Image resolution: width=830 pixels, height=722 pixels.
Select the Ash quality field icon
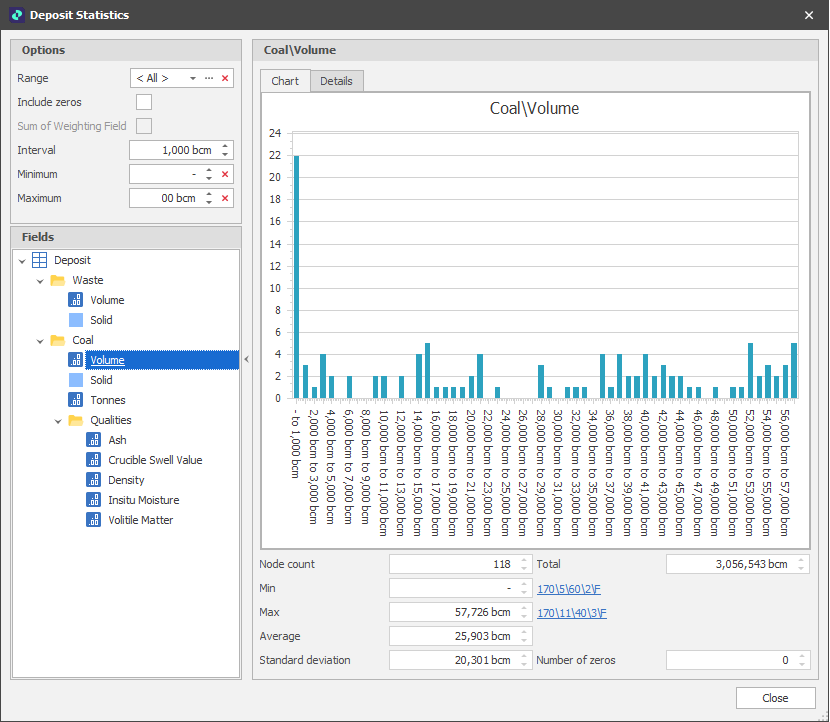[94, 440]
